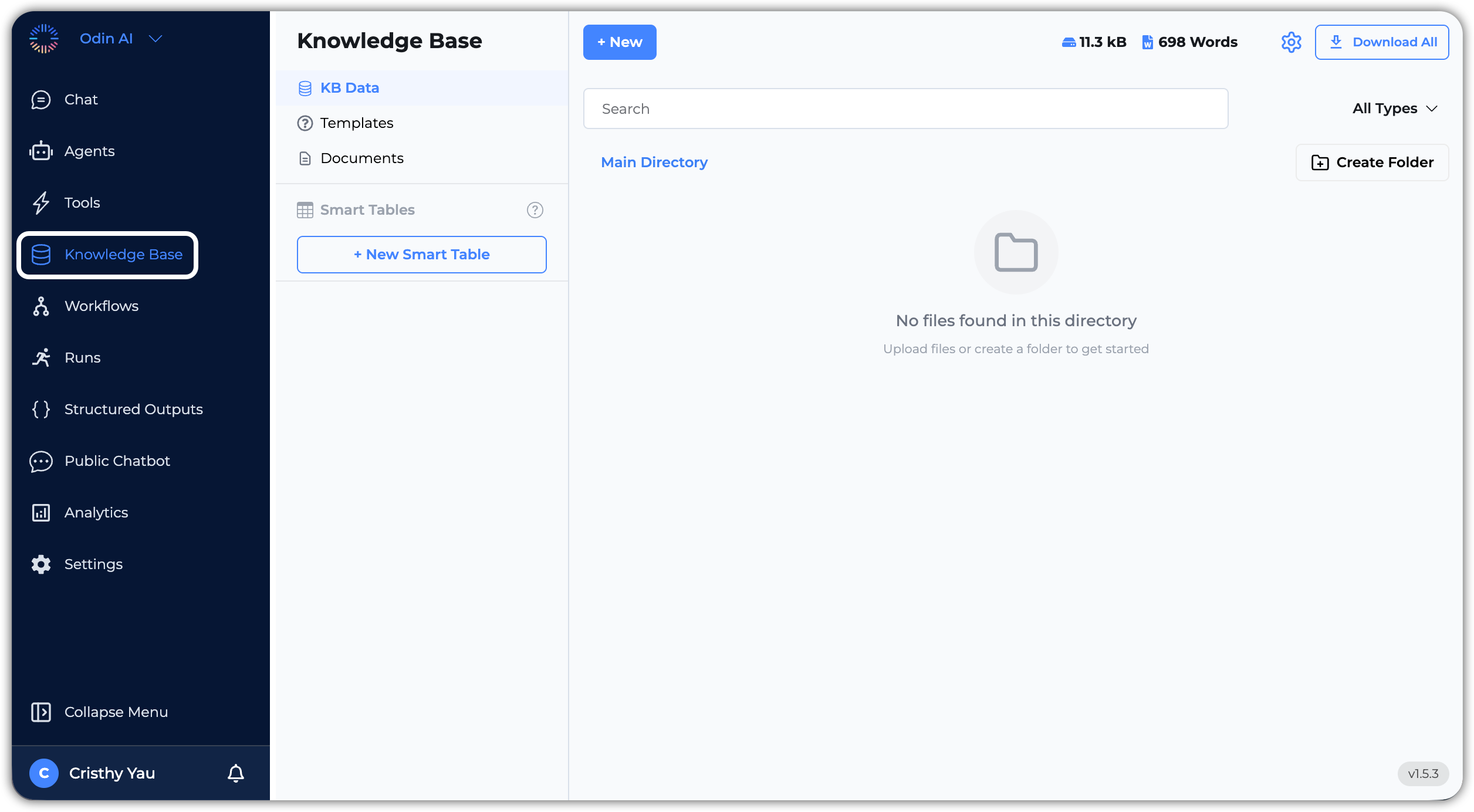The width and height of the screenshot is (1474, 812).
Task: Click the Download All button
Action: click(1382, 42)
